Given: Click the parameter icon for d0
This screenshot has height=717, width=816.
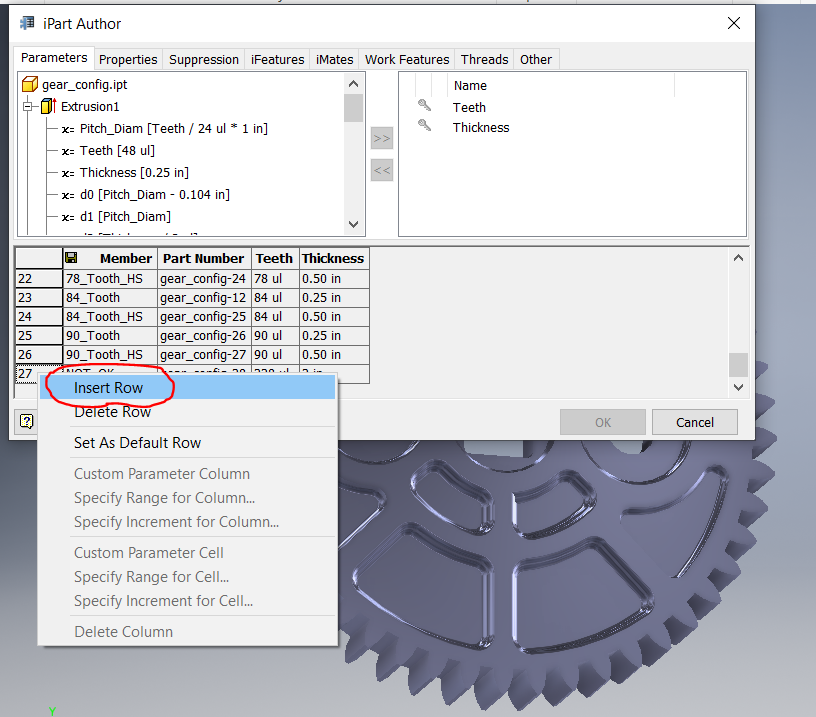Looking at the screenshot, I should (68, 196).
